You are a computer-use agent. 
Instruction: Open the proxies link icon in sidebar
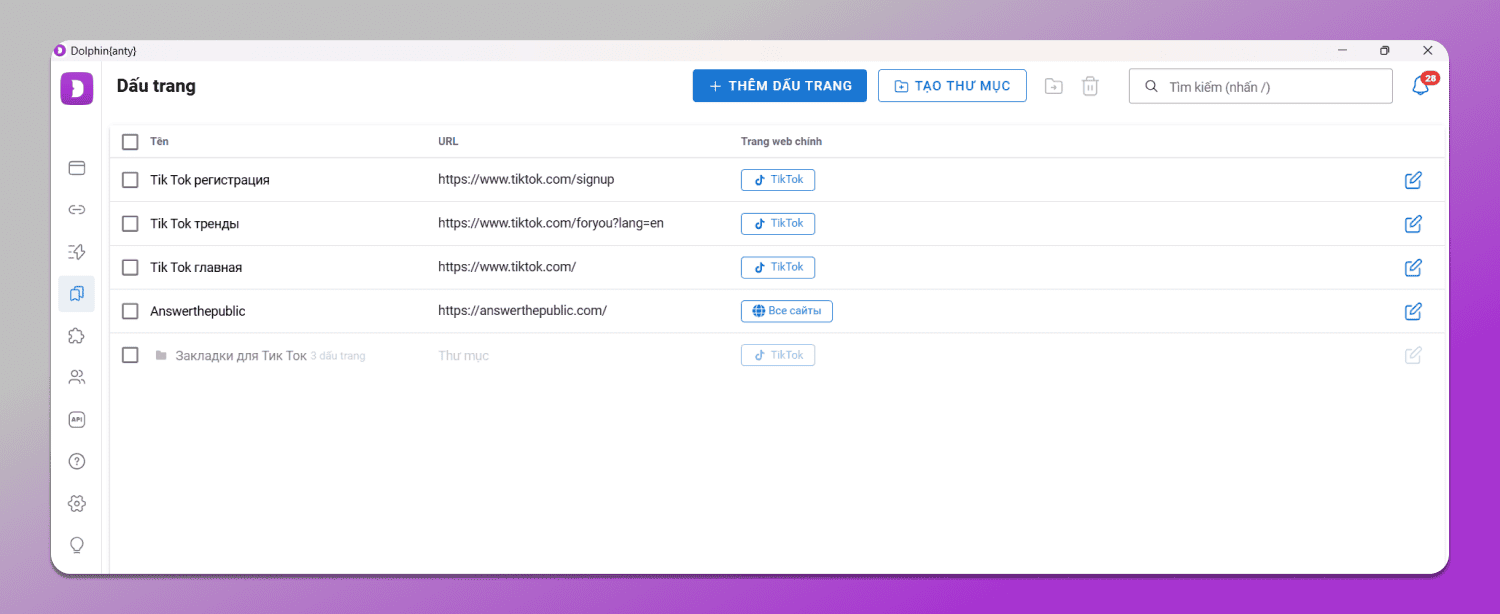pos(77,210)
